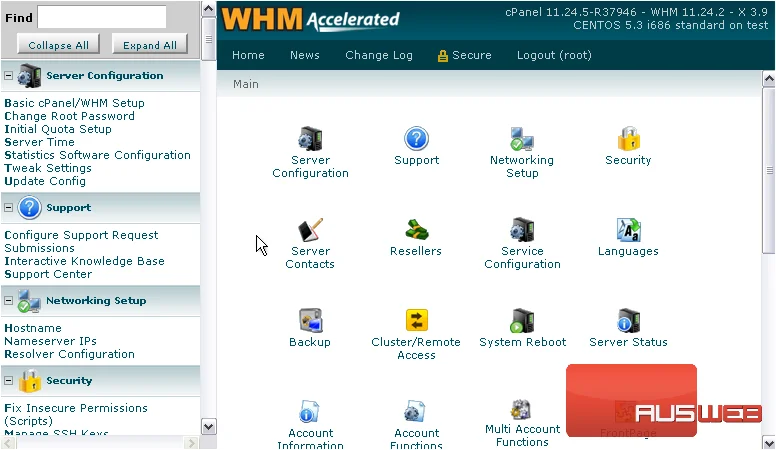Screen dimensions: 776x450
Task: Open the Server Status icon
Action: (629, 321)
